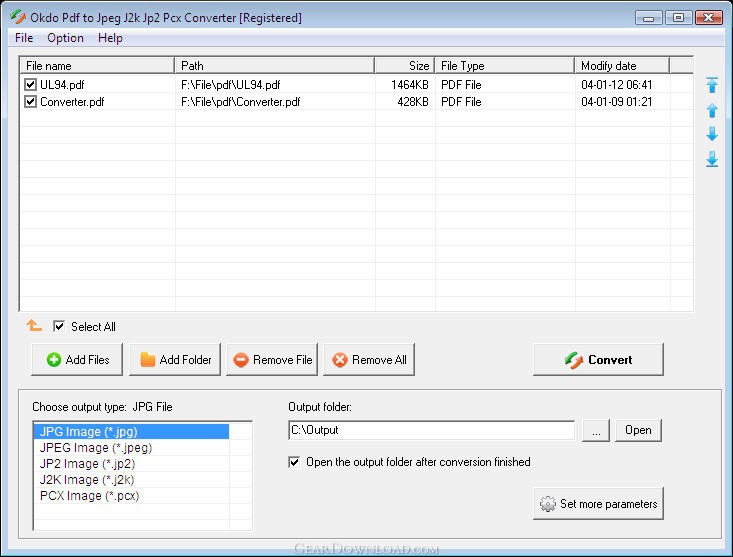733x557 pixels.
Task: Sort by the File name column header
Action: (97, 65)
